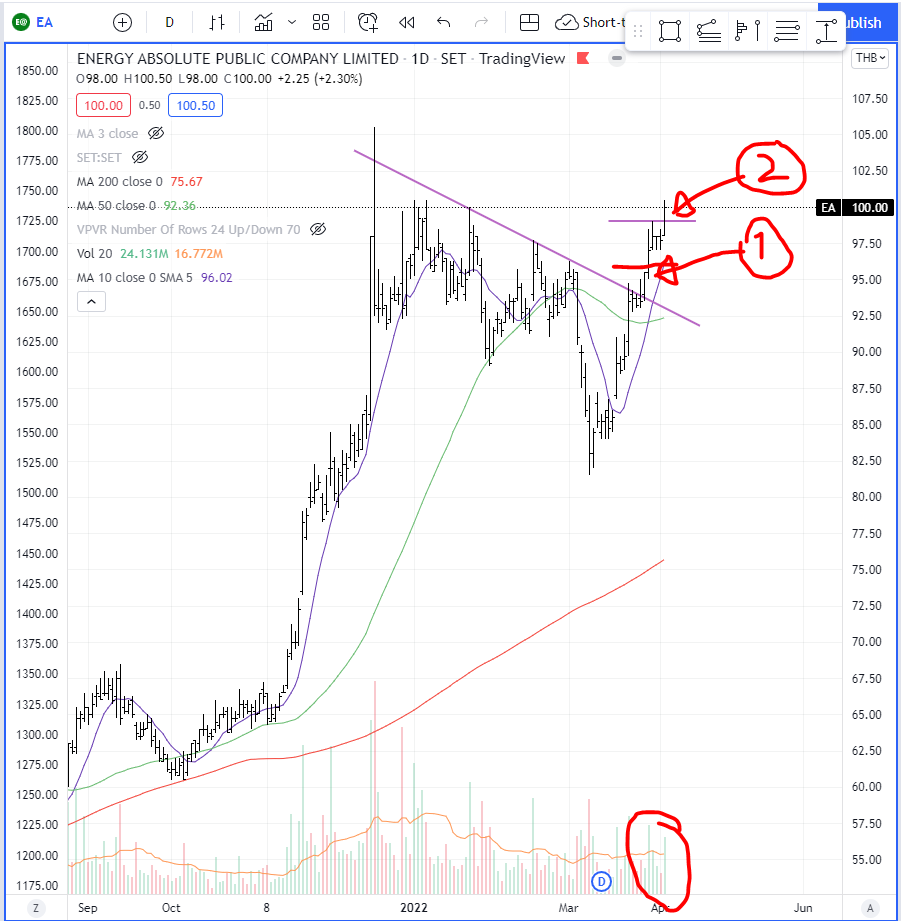The image size is (901, 921).
Task: Click the 0.50 spread value
Action: 149,105
